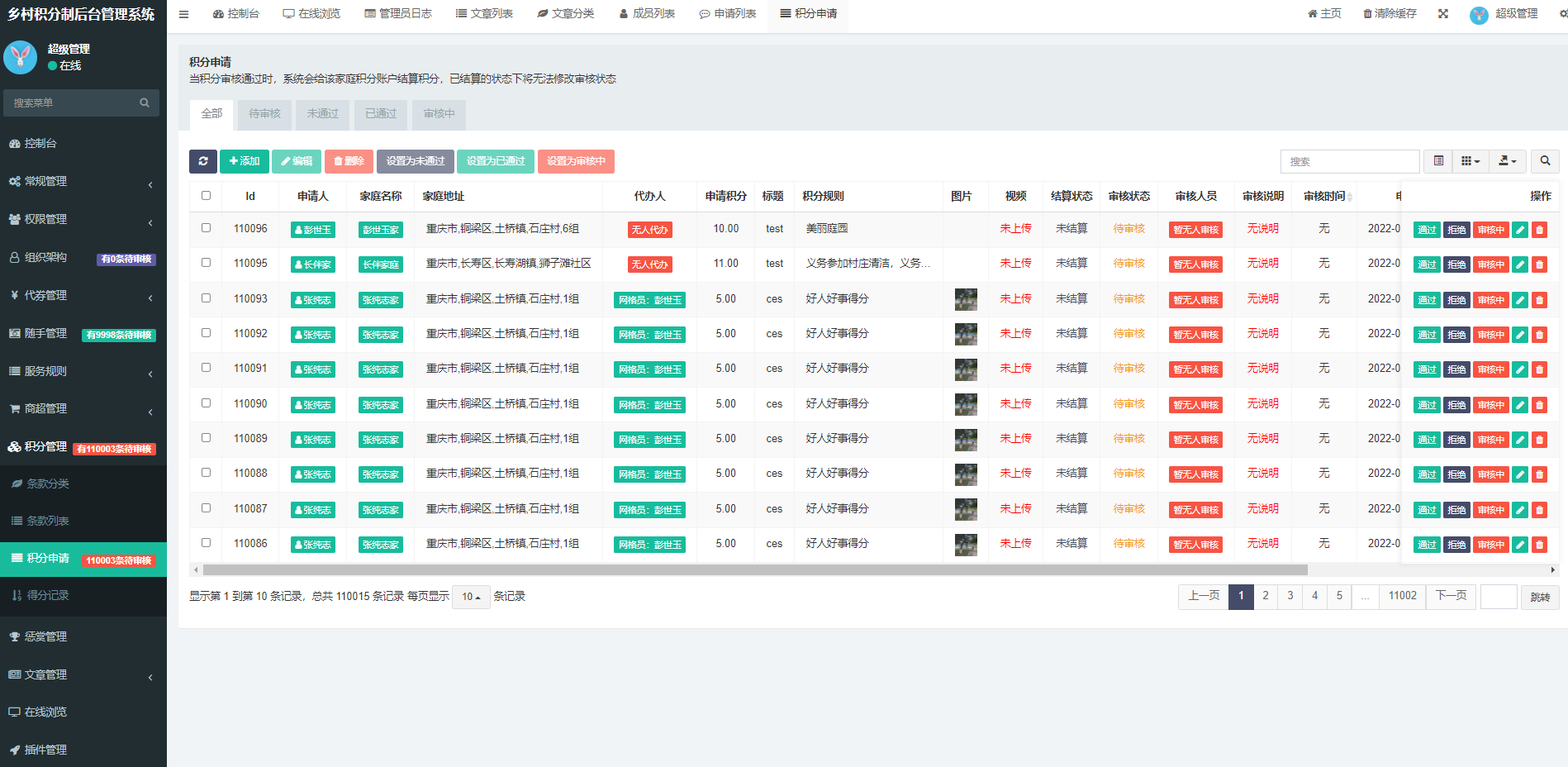Expand 服务规则 menu in sidebar
The height and width of the screenshot is (767, 1568).
(x=83, y=371)
